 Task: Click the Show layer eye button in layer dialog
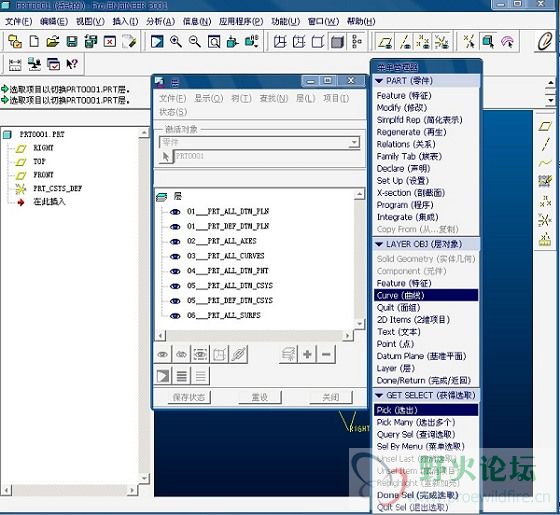163,354
